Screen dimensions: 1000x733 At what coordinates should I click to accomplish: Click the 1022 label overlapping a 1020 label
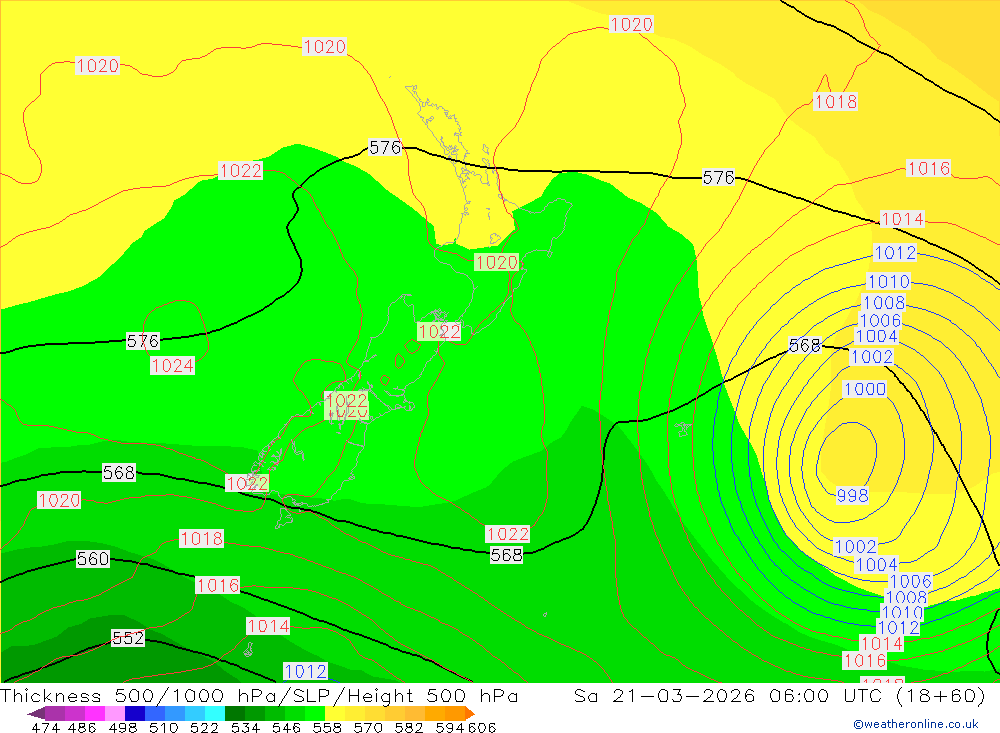(x=346, y=400)
